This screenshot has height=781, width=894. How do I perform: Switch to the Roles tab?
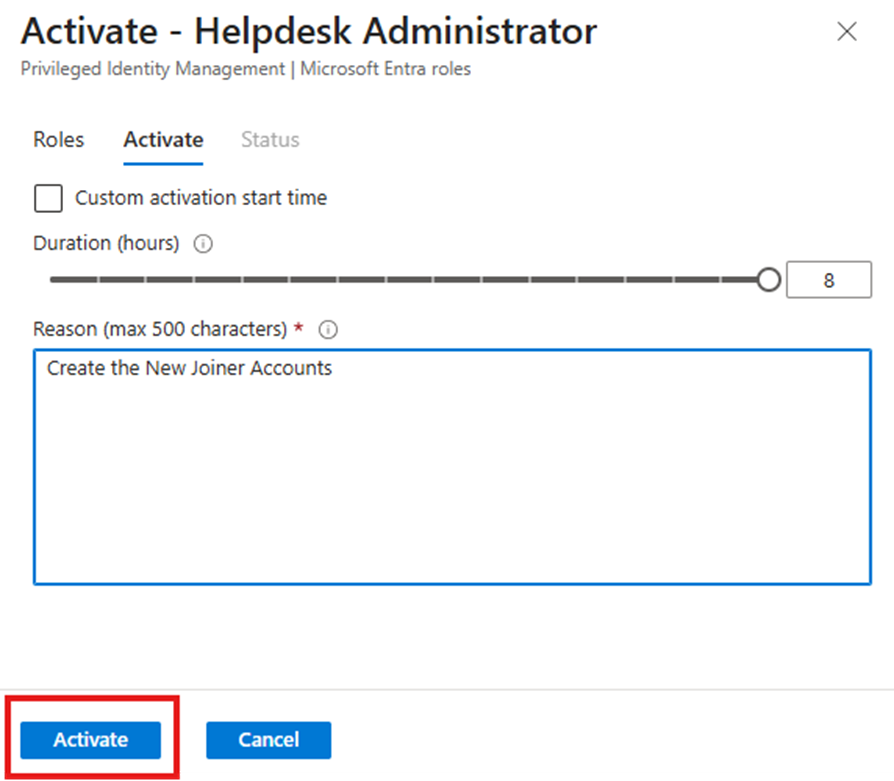click(x=59, y=140)
